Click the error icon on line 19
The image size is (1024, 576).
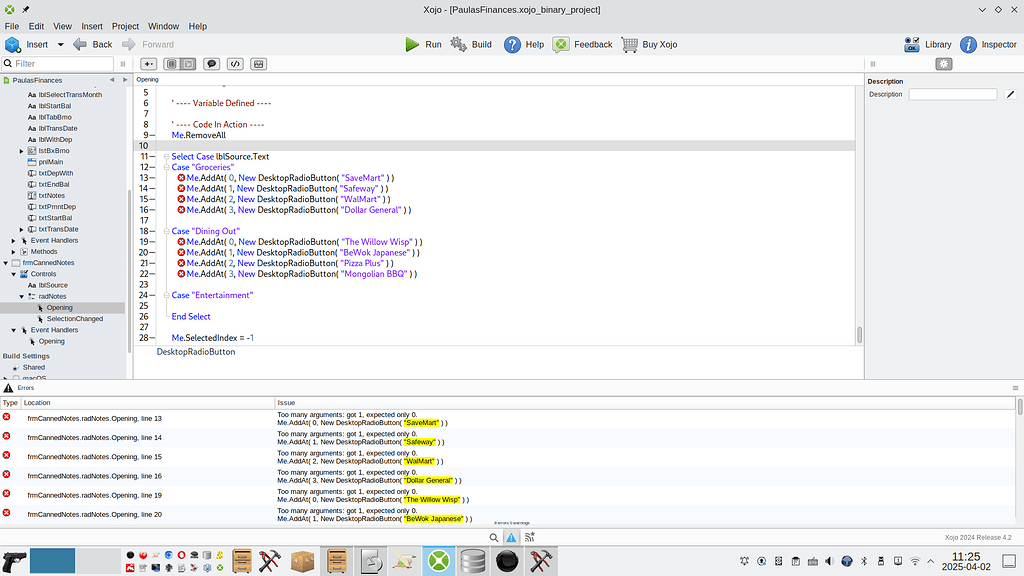click(x=181, y=242)
